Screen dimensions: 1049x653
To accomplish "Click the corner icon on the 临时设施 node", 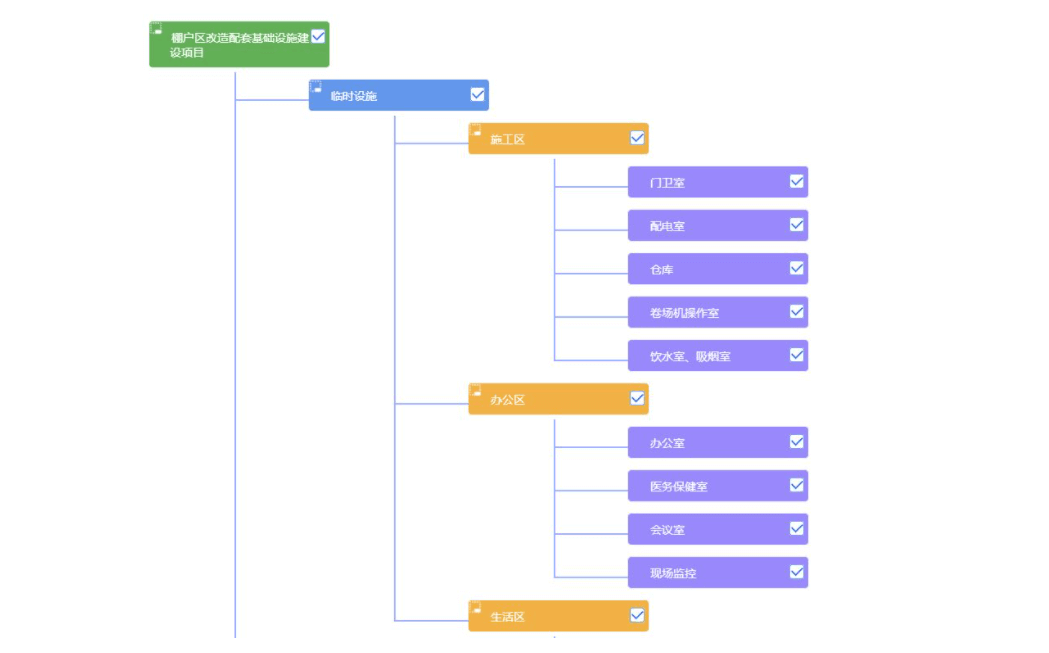I will point(316,87).
